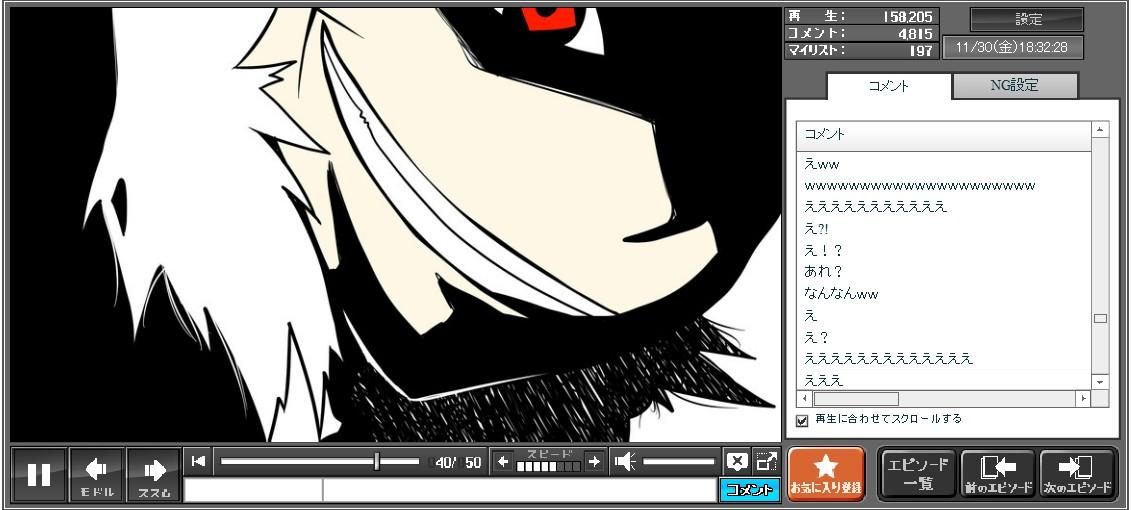Uncheck 再生に合わせてスクロールする checkbox
The image size is (1131, 510).
(802, 421)
